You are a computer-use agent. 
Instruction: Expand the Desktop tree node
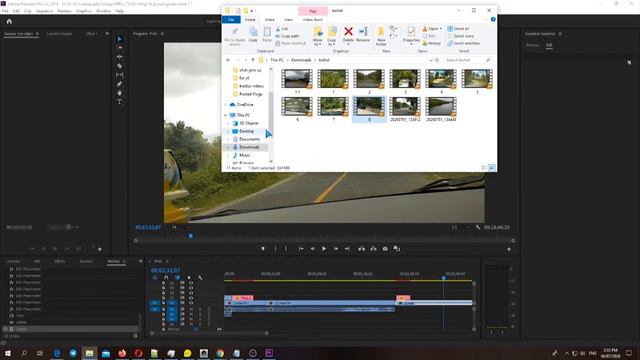click(x=228, y=131)
